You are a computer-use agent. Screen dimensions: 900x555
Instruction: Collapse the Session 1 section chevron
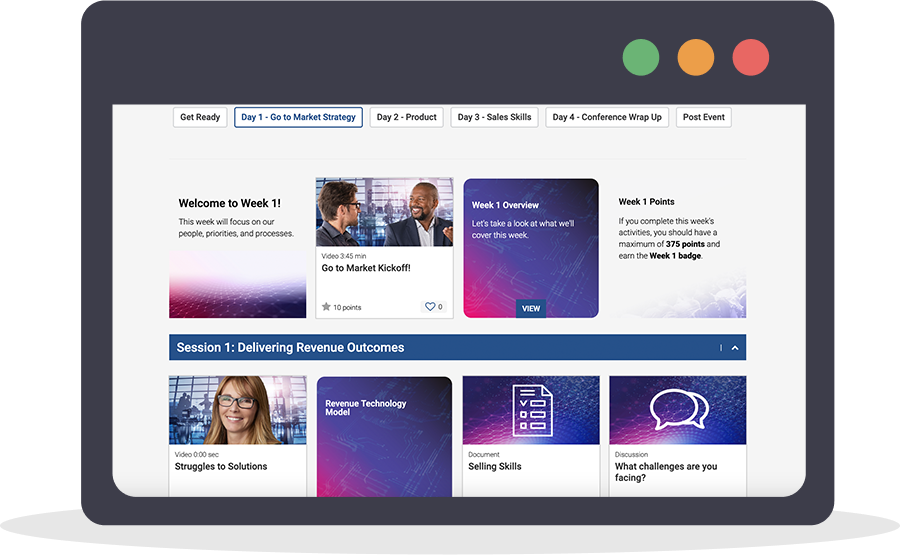tap(735, 348)
